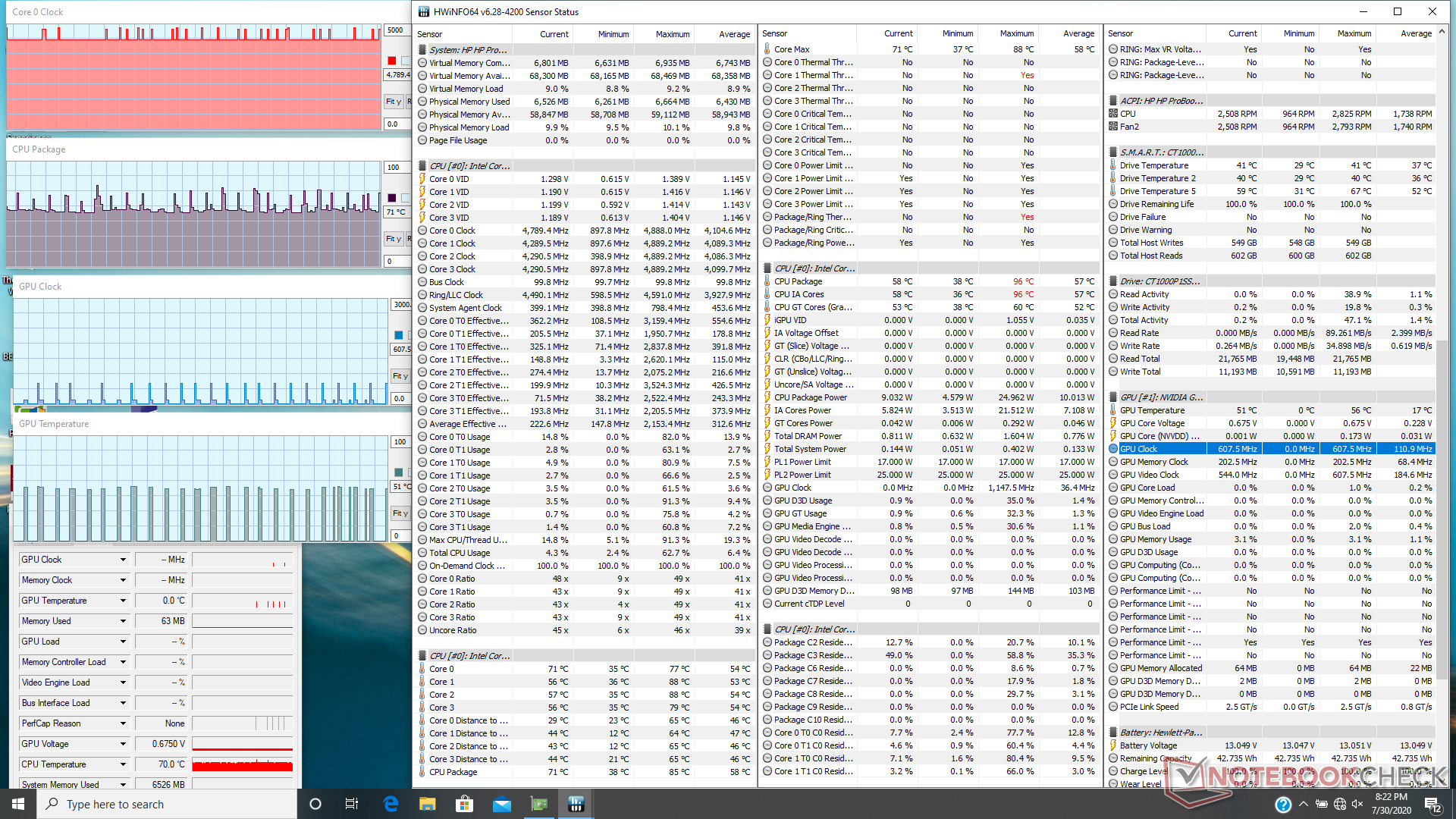This screenshot has height=819, width=1456.
Task: Open the notification center icon
Action: pos(1432,804)
